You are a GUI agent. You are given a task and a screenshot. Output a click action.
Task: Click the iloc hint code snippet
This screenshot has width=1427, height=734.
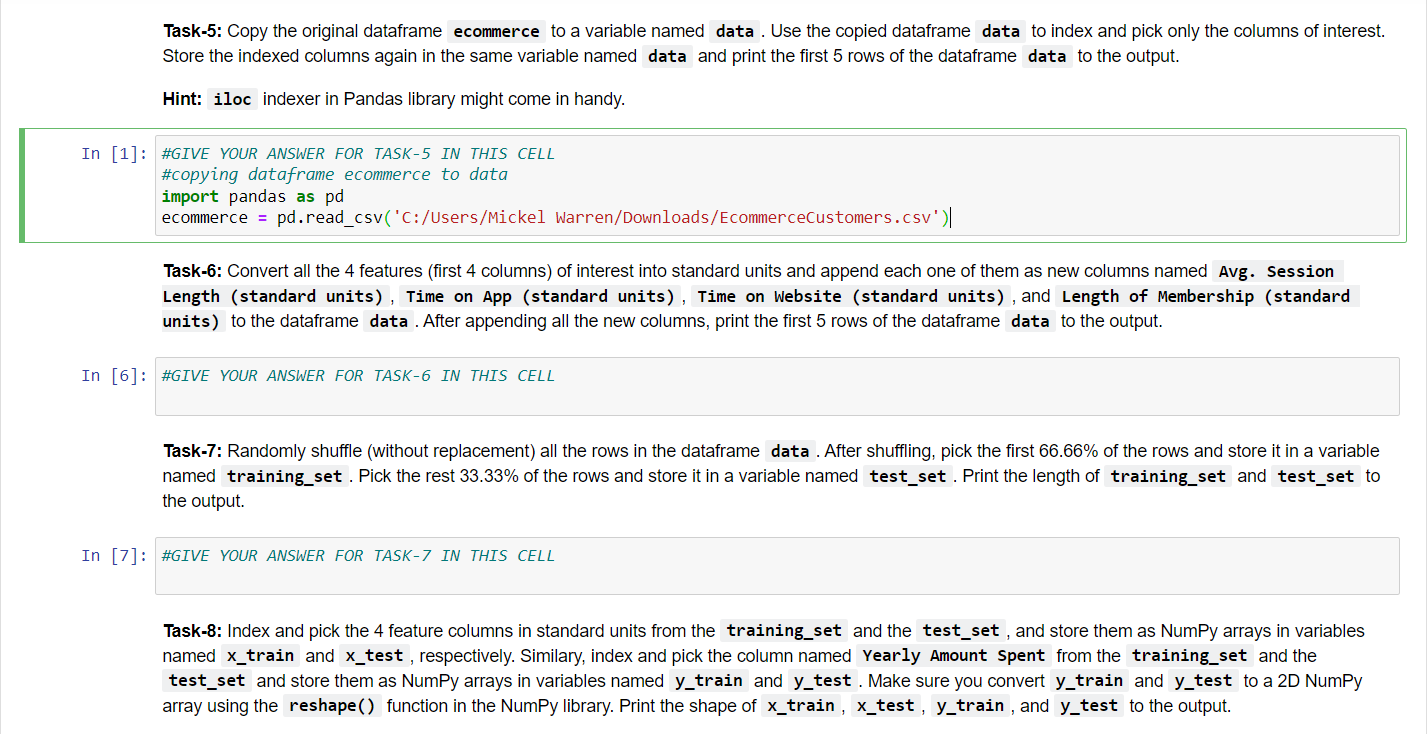pos(231,99)
